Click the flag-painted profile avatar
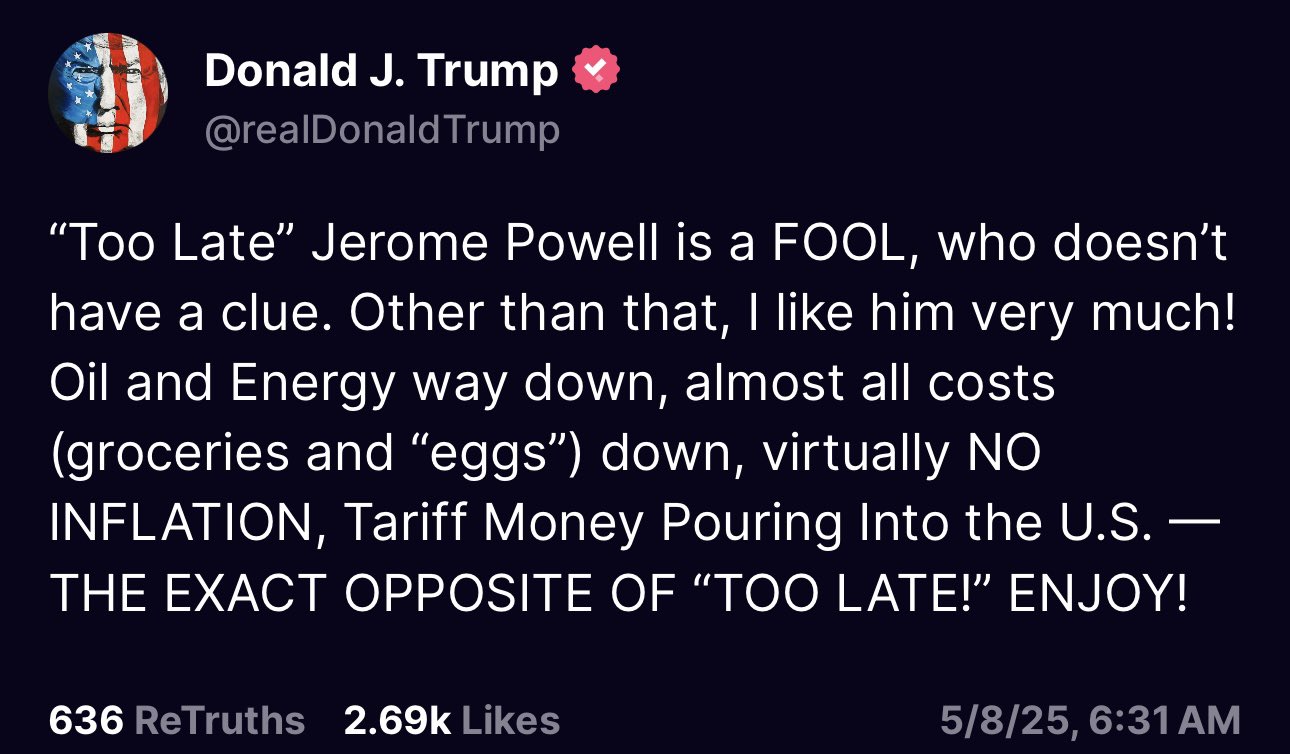 (x=108, y=93)
